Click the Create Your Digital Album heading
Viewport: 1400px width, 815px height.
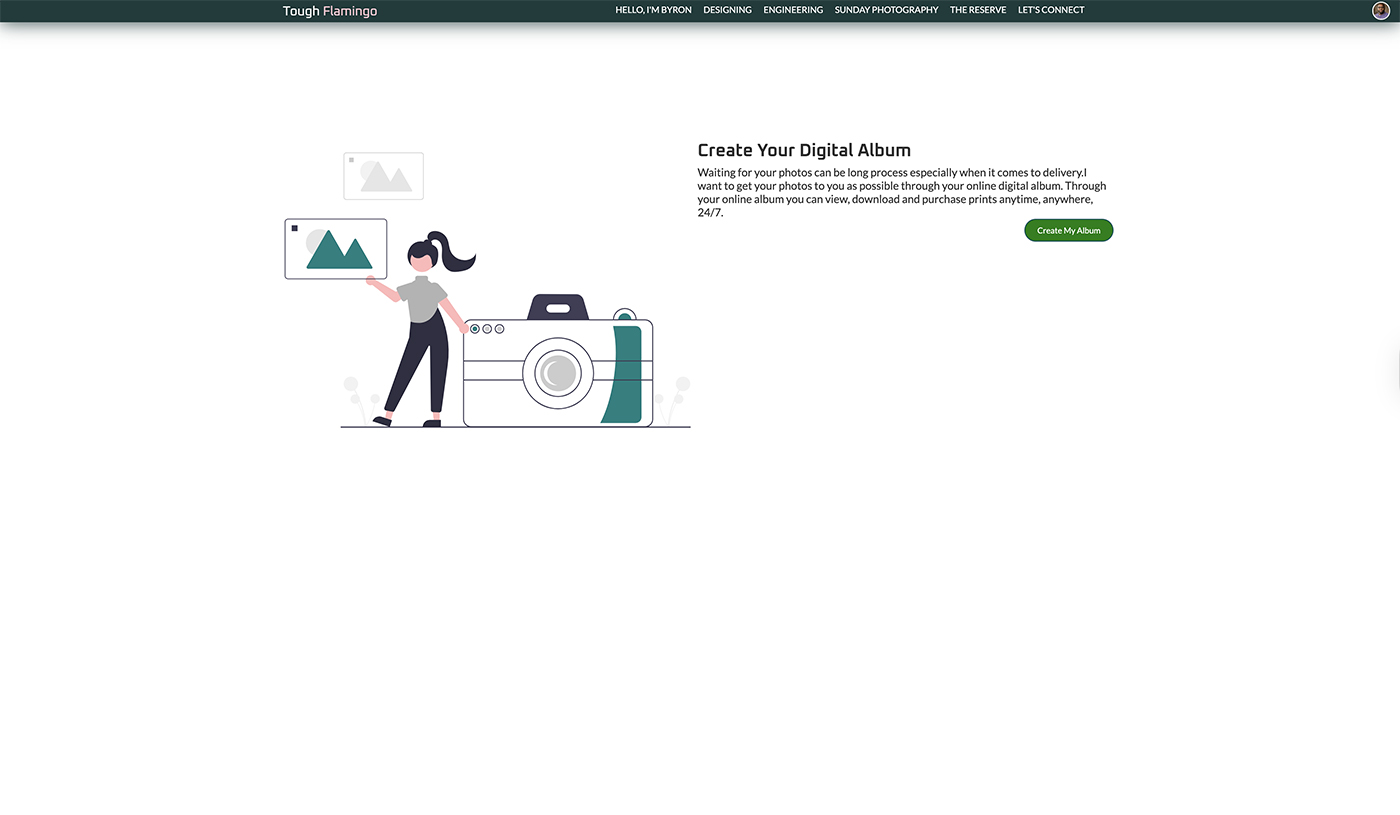[x=804, y=151]
